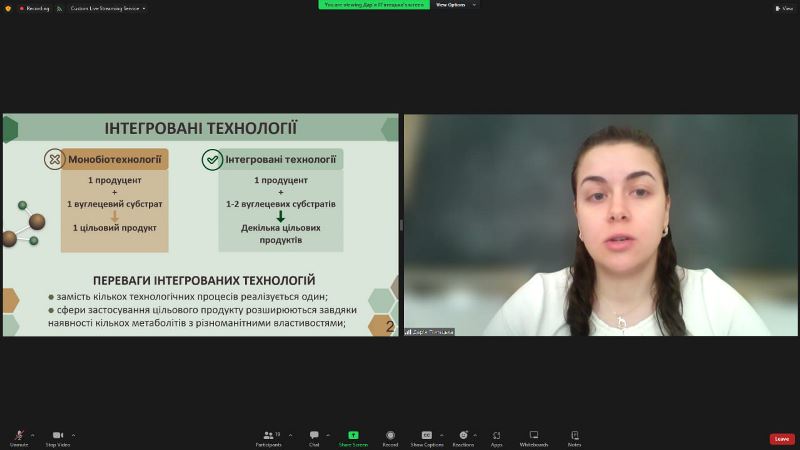Expand participants options arrow
The width and height of the screenshot is (800, 450).
click(290, 435)
